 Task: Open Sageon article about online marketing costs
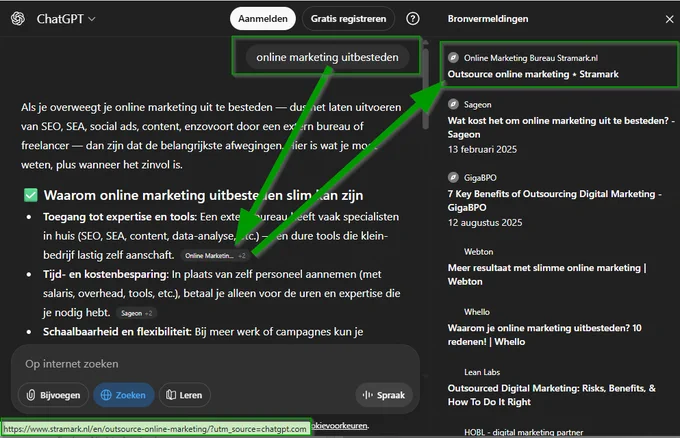click(561, 127)
